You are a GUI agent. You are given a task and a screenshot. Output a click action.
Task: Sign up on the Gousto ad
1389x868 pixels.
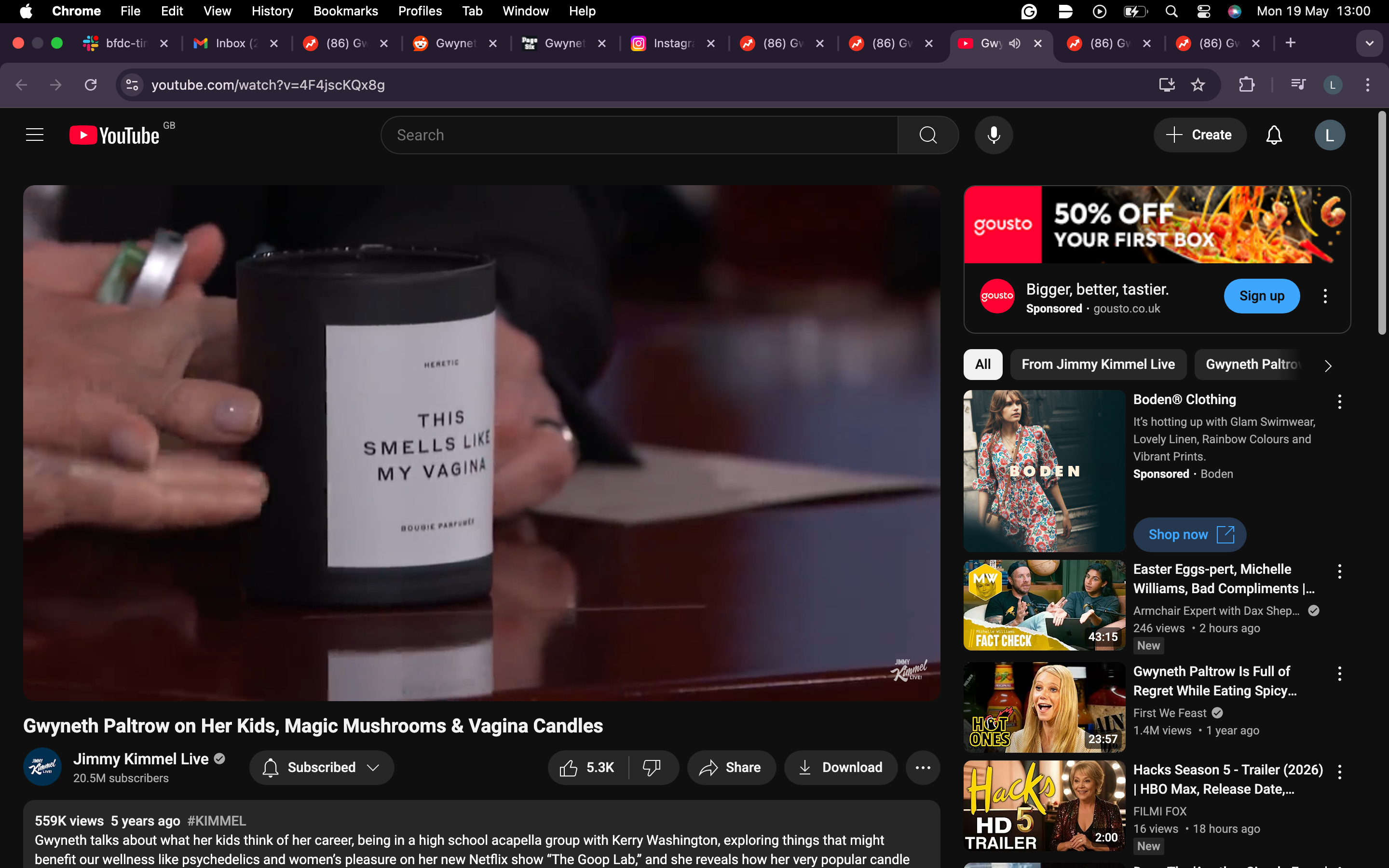[x=1261, y=296]
